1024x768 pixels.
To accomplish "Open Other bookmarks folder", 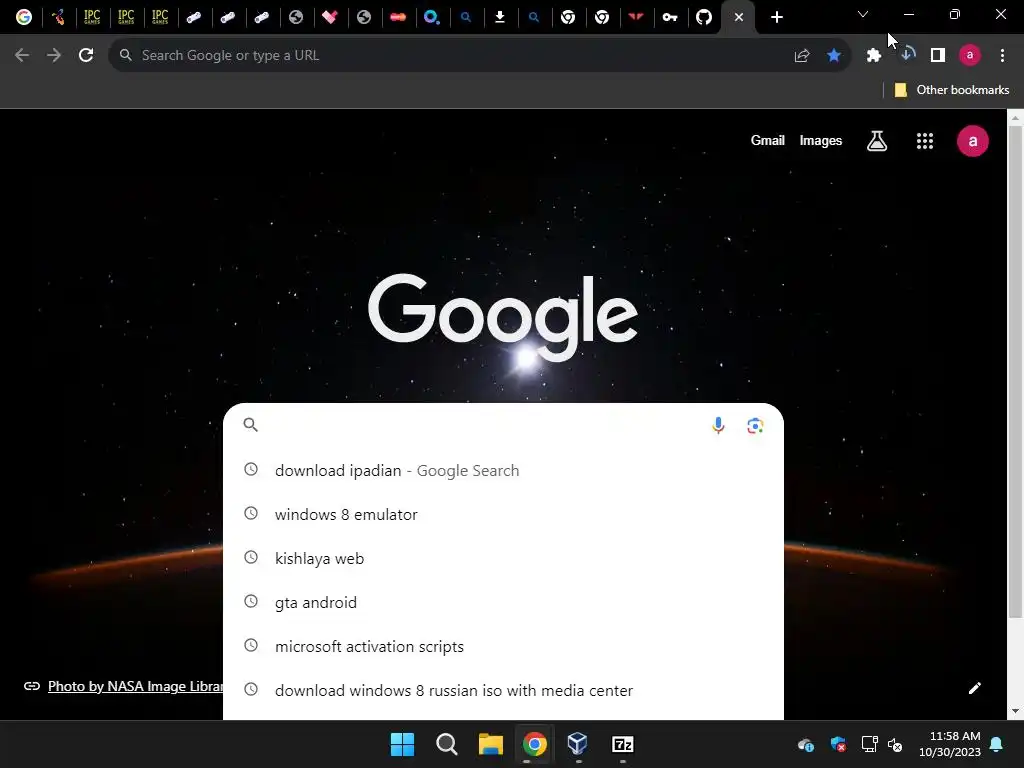I will (952, 90).
